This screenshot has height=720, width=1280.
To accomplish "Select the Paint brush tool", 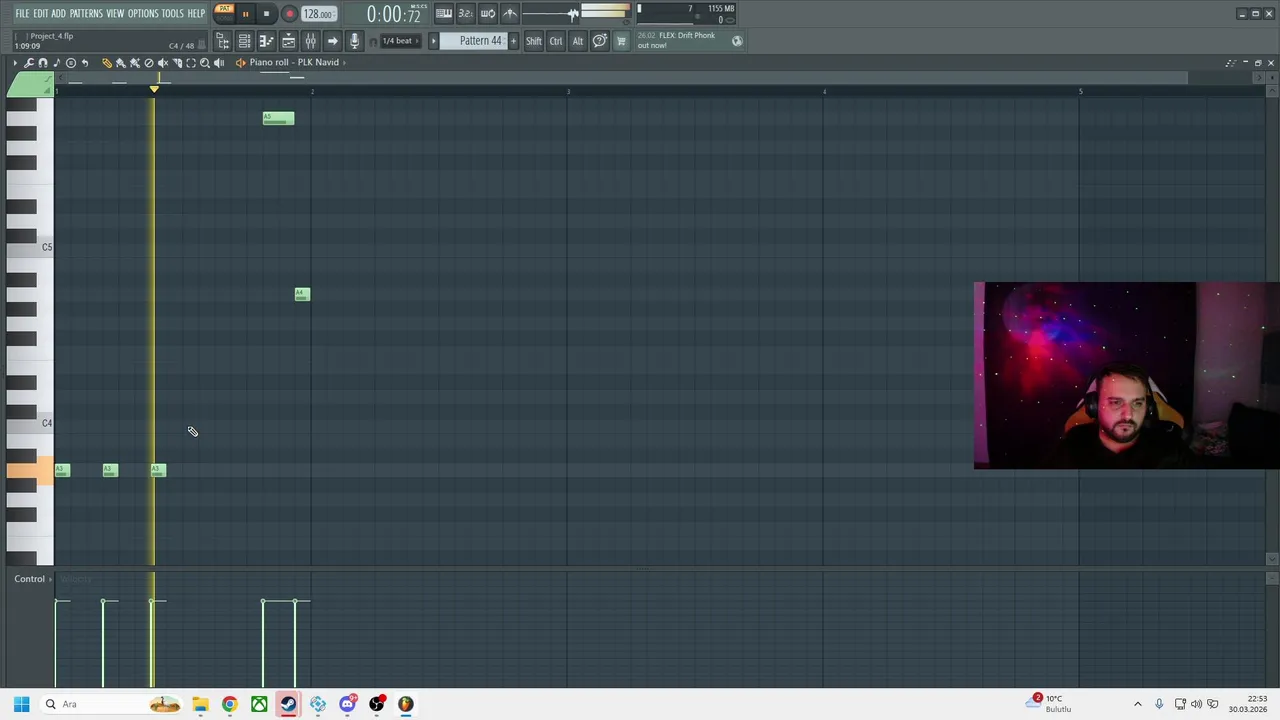I will pos(121,63).
